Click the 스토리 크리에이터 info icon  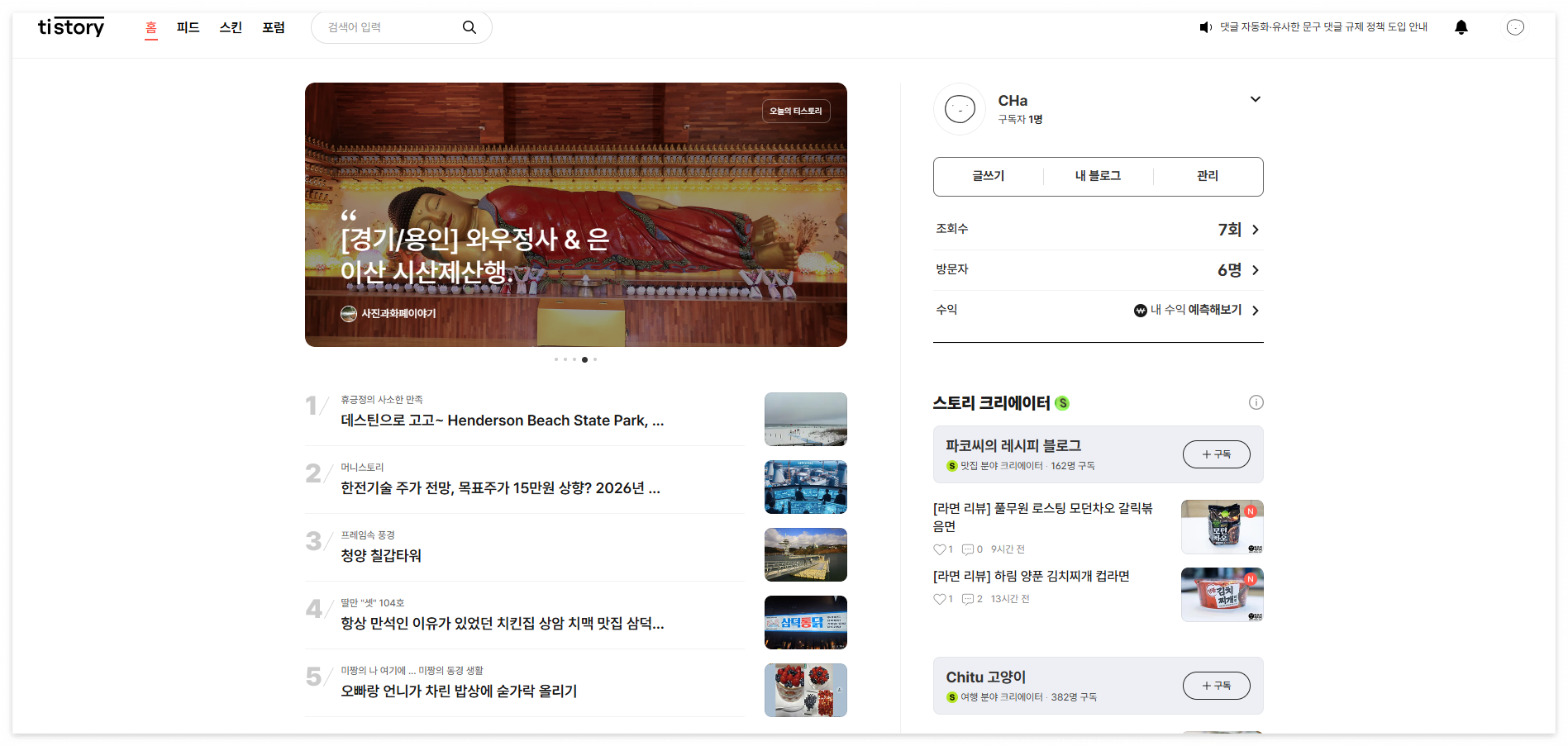[x=1256, y=402]
